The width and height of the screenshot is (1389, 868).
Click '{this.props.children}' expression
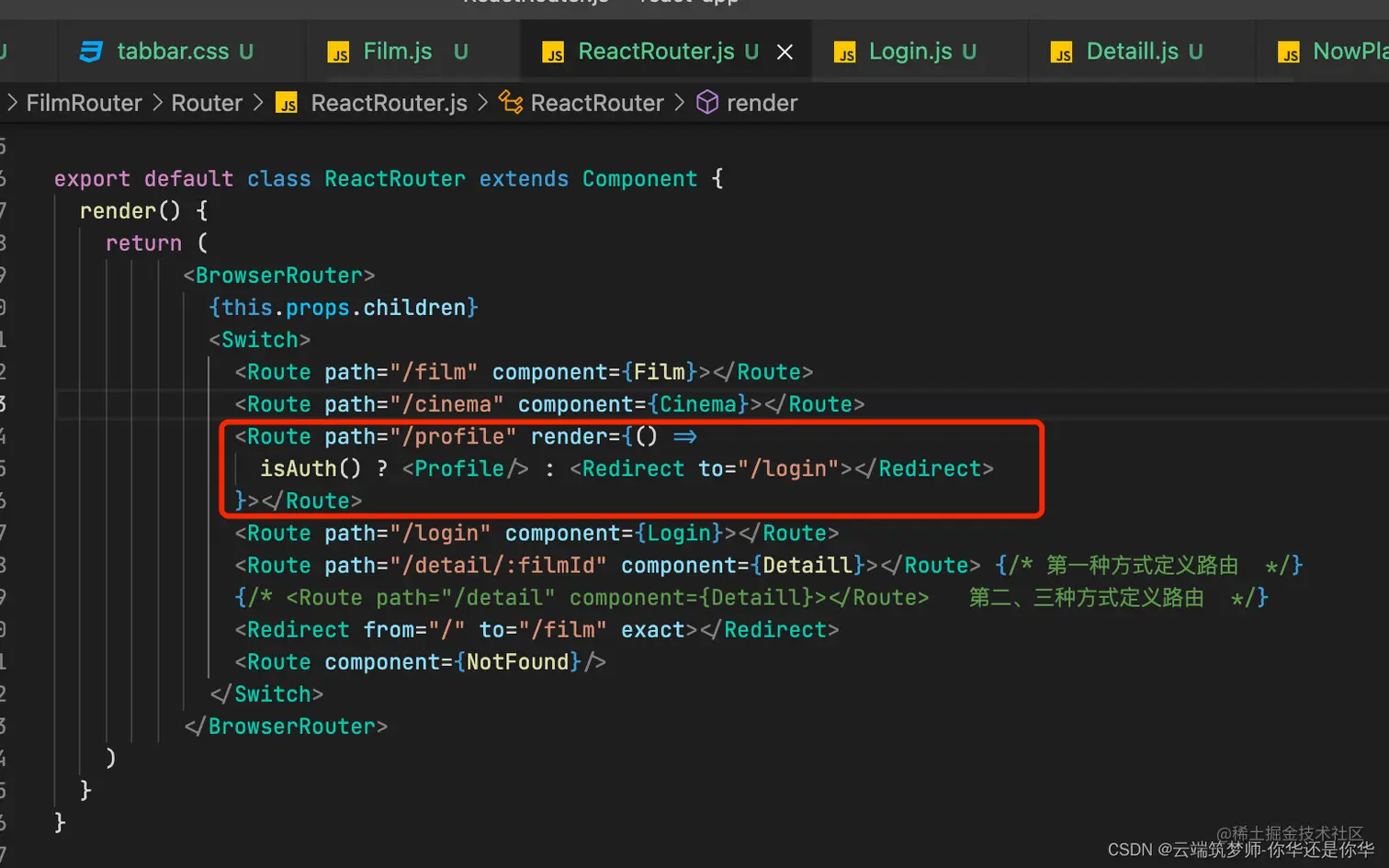(344, 308)
